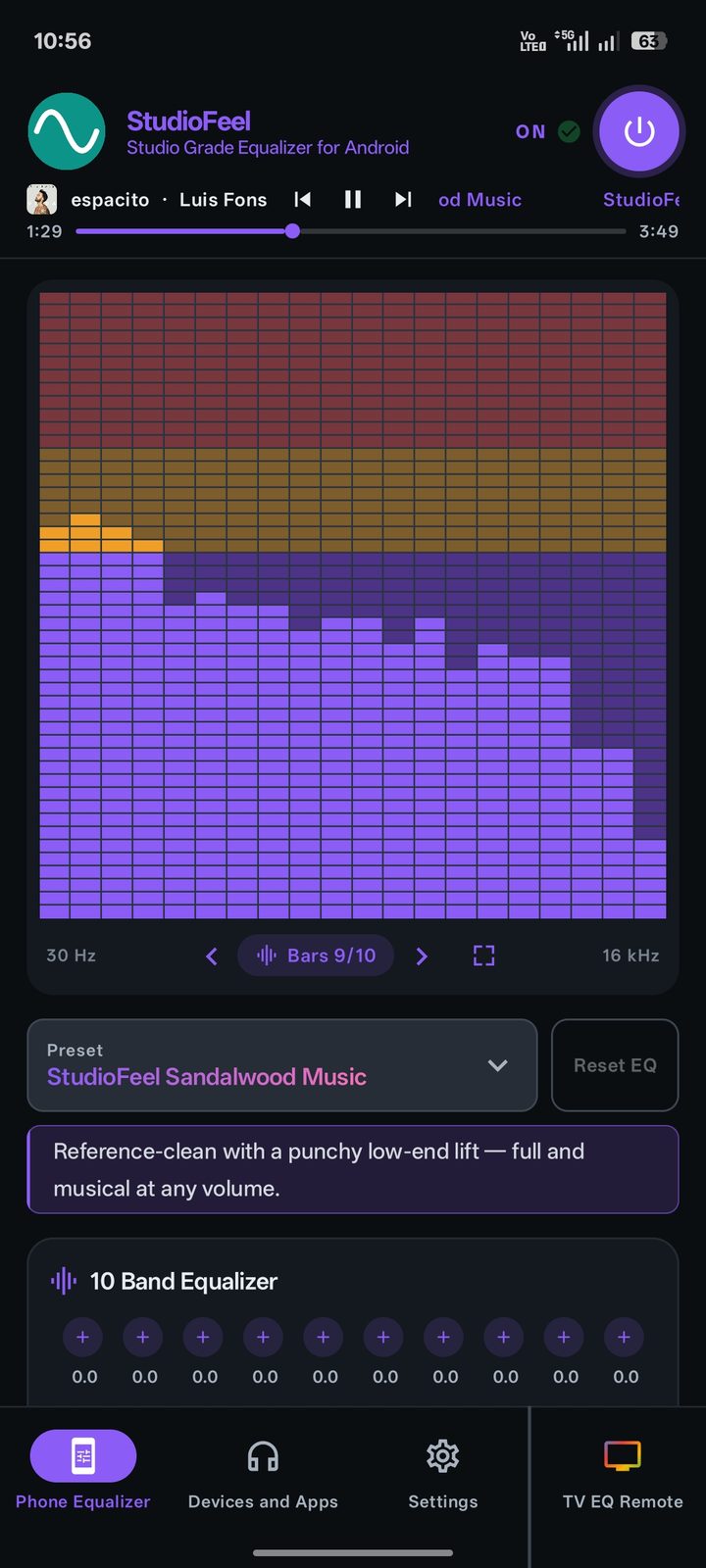The width and height of the screenshot is (706, 1568).
Task: Skip to previous track
Action: pyautogui.click(x=303, y=200)
